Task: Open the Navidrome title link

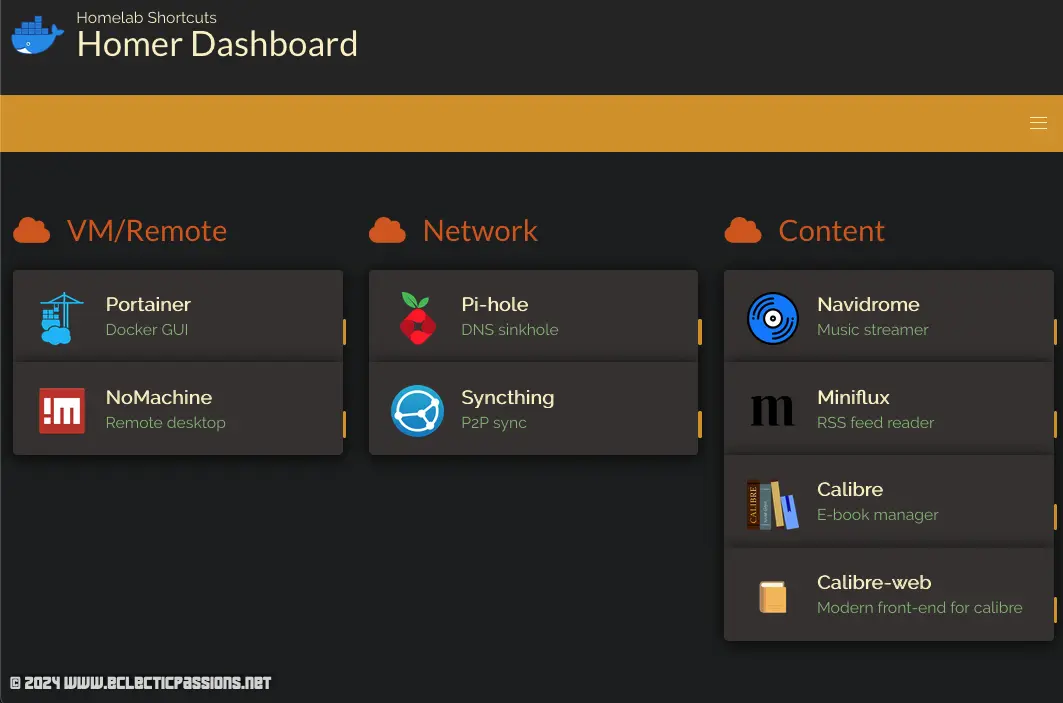Action: tap(868, 304)
